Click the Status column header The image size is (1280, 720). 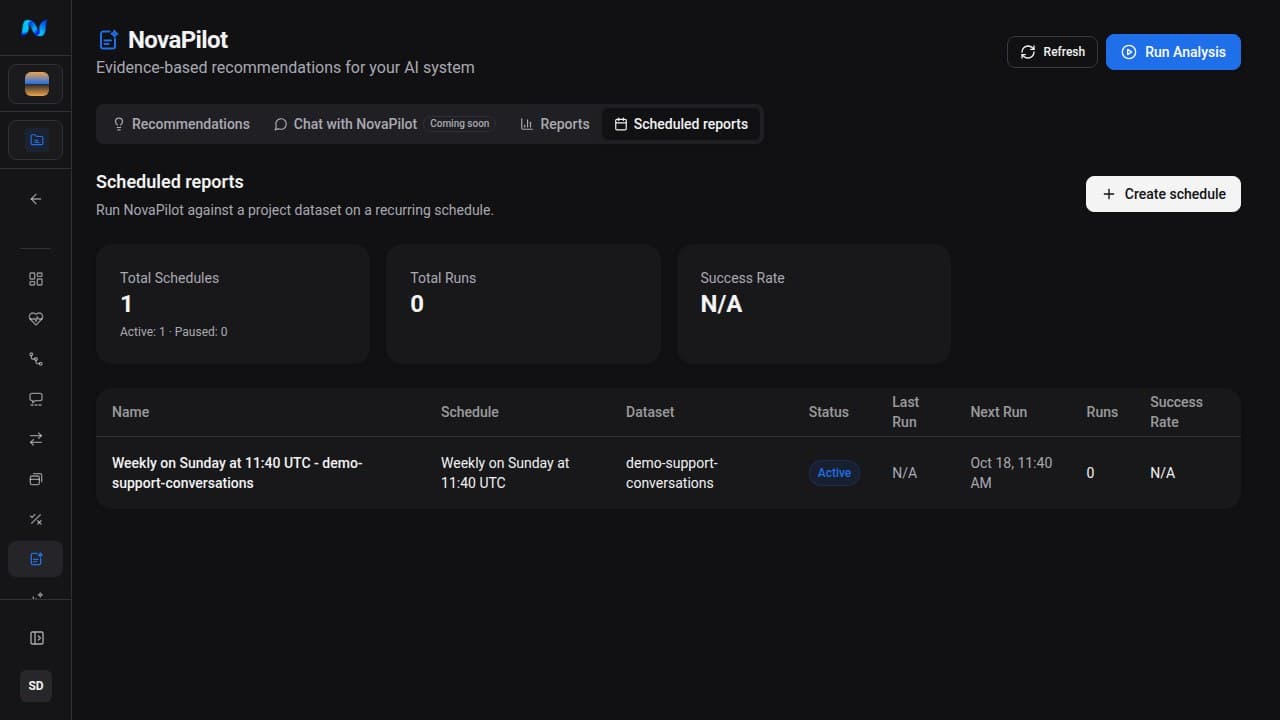pyautogui.click(x=828, y=412)
